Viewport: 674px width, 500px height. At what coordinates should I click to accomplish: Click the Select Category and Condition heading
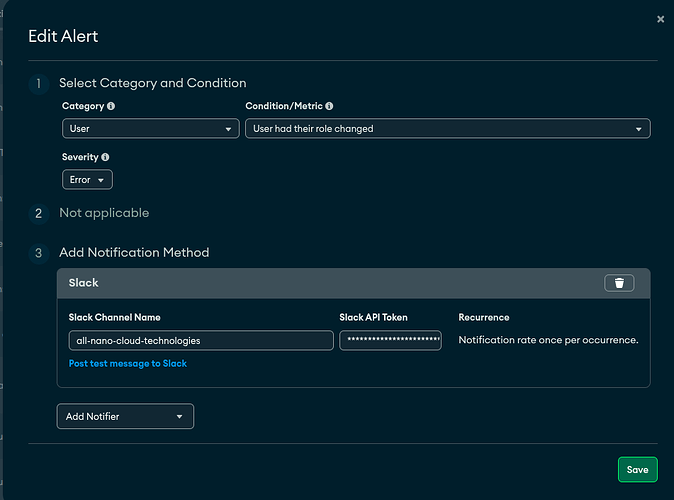pos(152,83)
